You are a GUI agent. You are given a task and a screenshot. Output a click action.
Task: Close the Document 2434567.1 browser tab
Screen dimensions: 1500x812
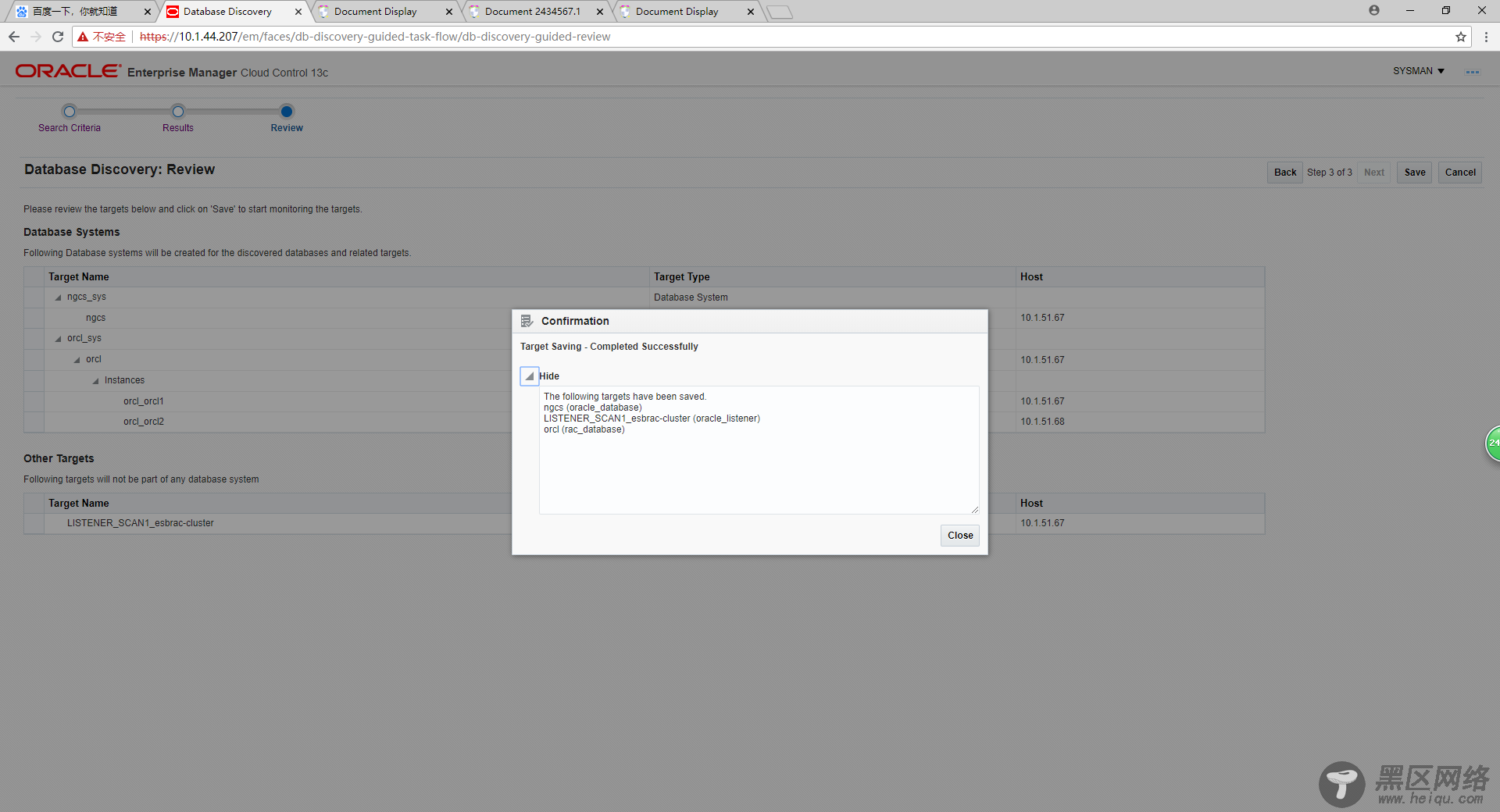[599, 12]
